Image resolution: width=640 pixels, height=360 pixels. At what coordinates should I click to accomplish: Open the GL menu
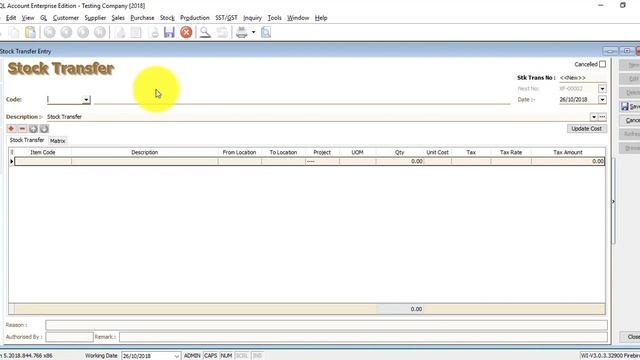tap(44, 18)
